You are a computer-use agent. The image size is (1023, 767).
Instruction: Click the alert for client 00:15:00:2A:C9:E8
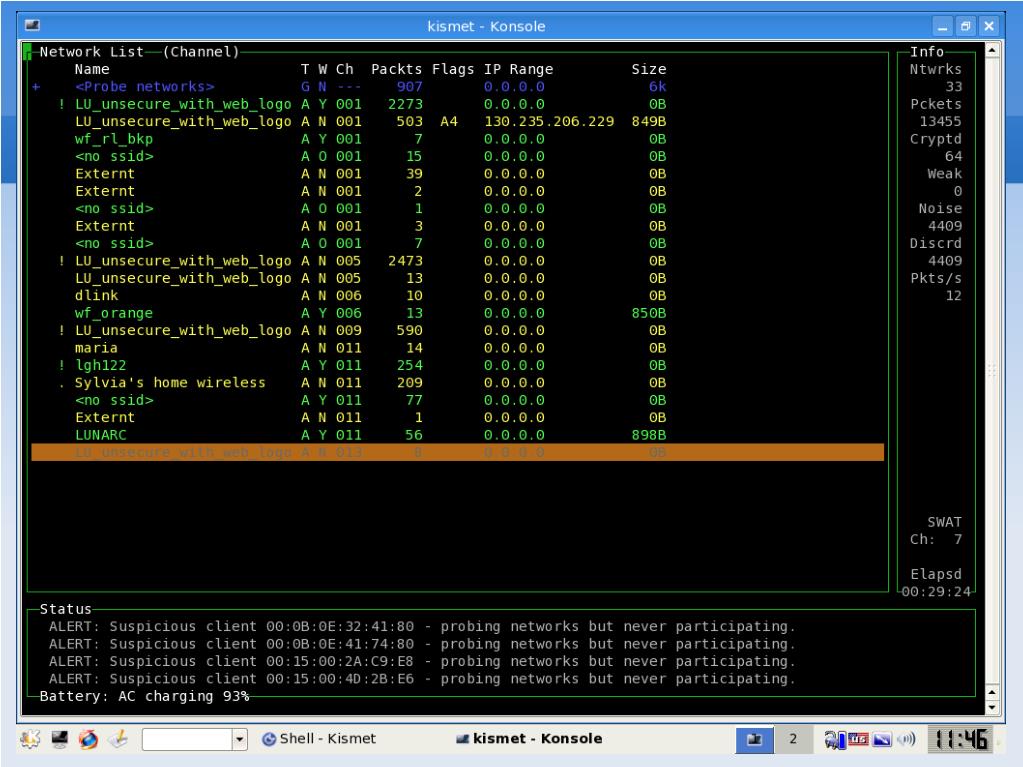click(x=422, y=661)
